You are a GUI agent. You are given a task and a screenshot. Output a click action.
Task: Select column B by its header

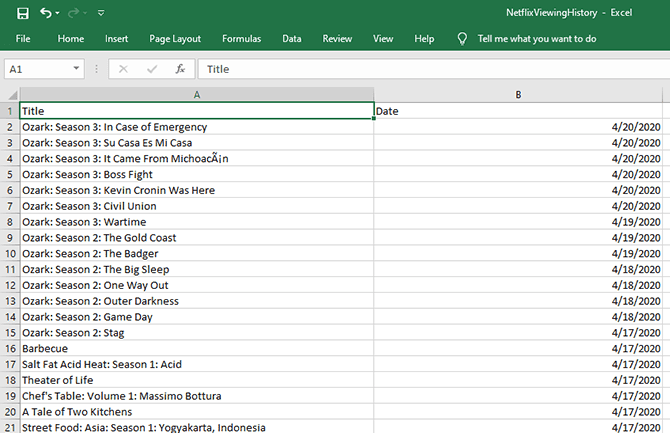[x=518, y=94]
